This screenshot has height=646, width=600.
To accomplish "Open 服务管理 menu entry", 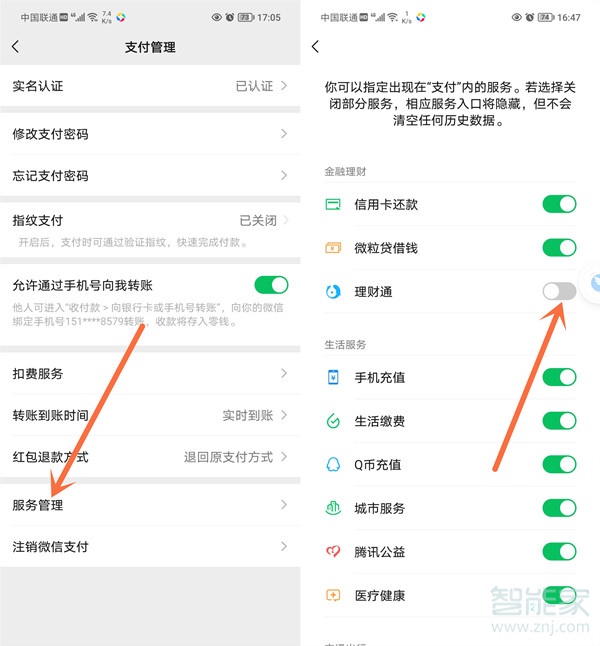I will pyautogui.click(x=150, y=505).
